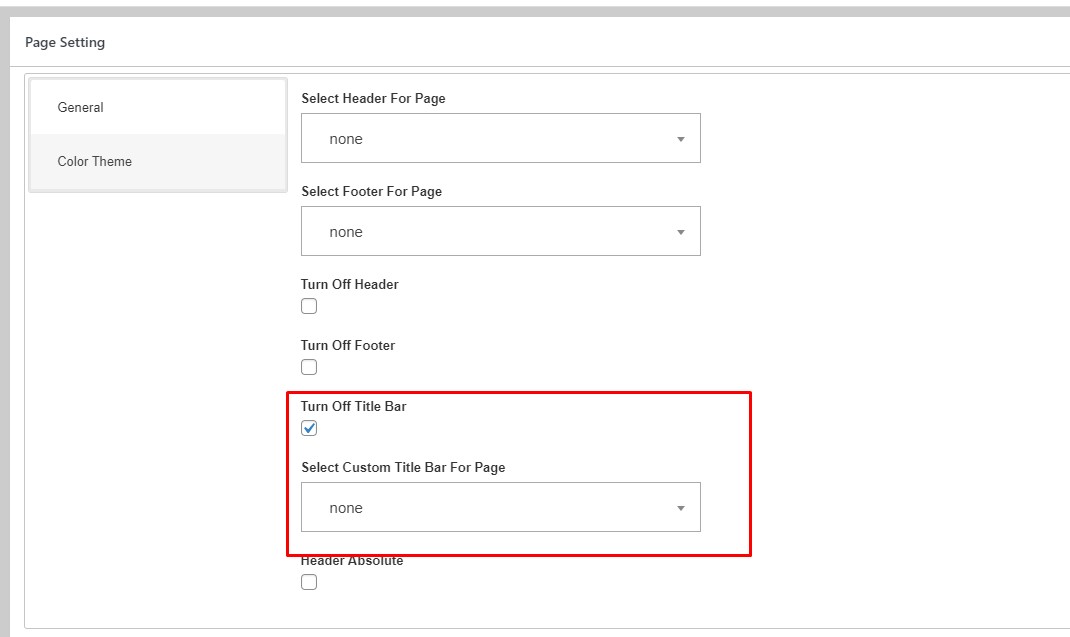Click the "Turn Off Header" label text
Screen dimensions: 1070x637
(x=349, y=284)
